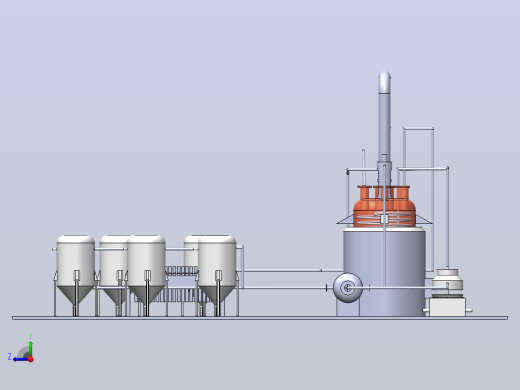Image resolution: width=520 pixels, height=390 pixels.
Task: Select the spherical tank beside kettle
Action: tap(348, 288)
